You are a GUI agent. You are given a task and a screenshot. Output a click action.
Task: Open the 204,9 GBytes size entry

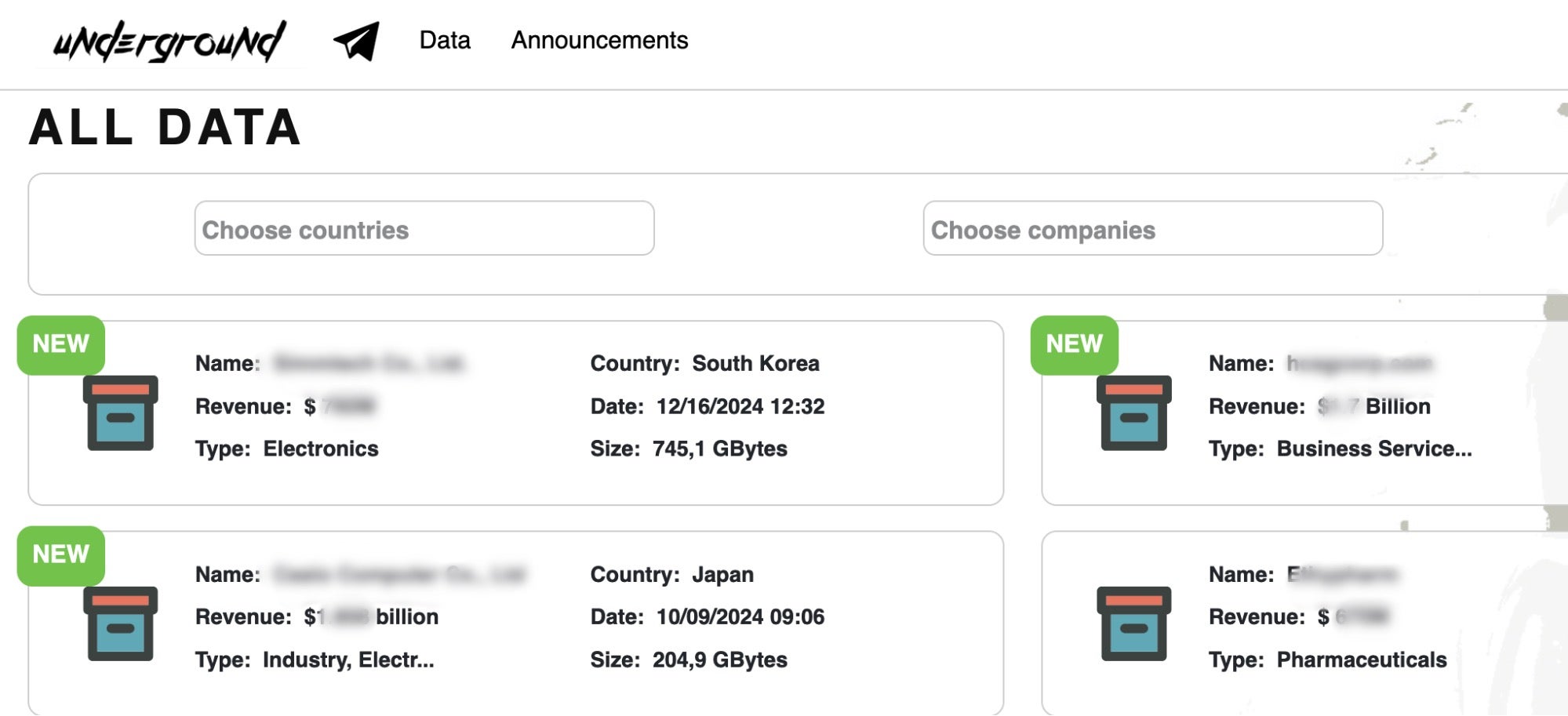(x=719, y=660)
